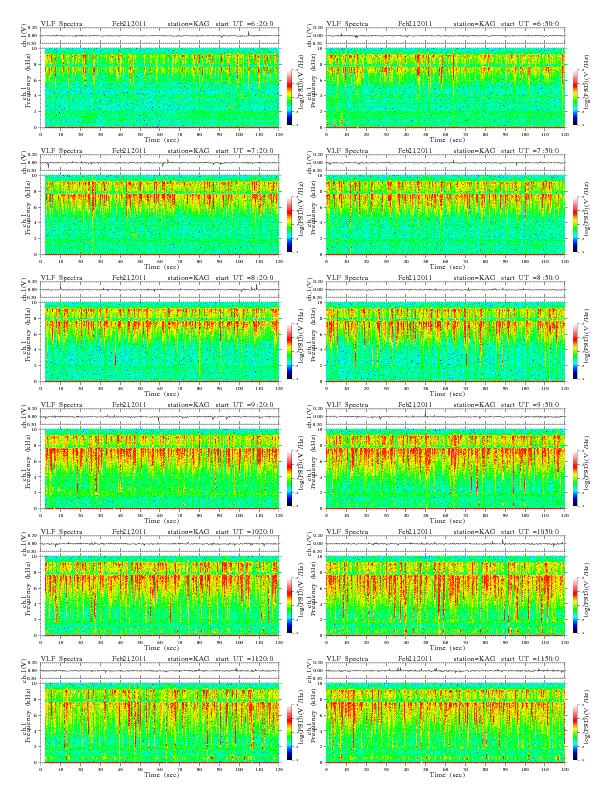The image size is (612, 792).
Task: Click 'Time (sec)' label under the 6:20:0 plot
Action: [x=162, y=139]
